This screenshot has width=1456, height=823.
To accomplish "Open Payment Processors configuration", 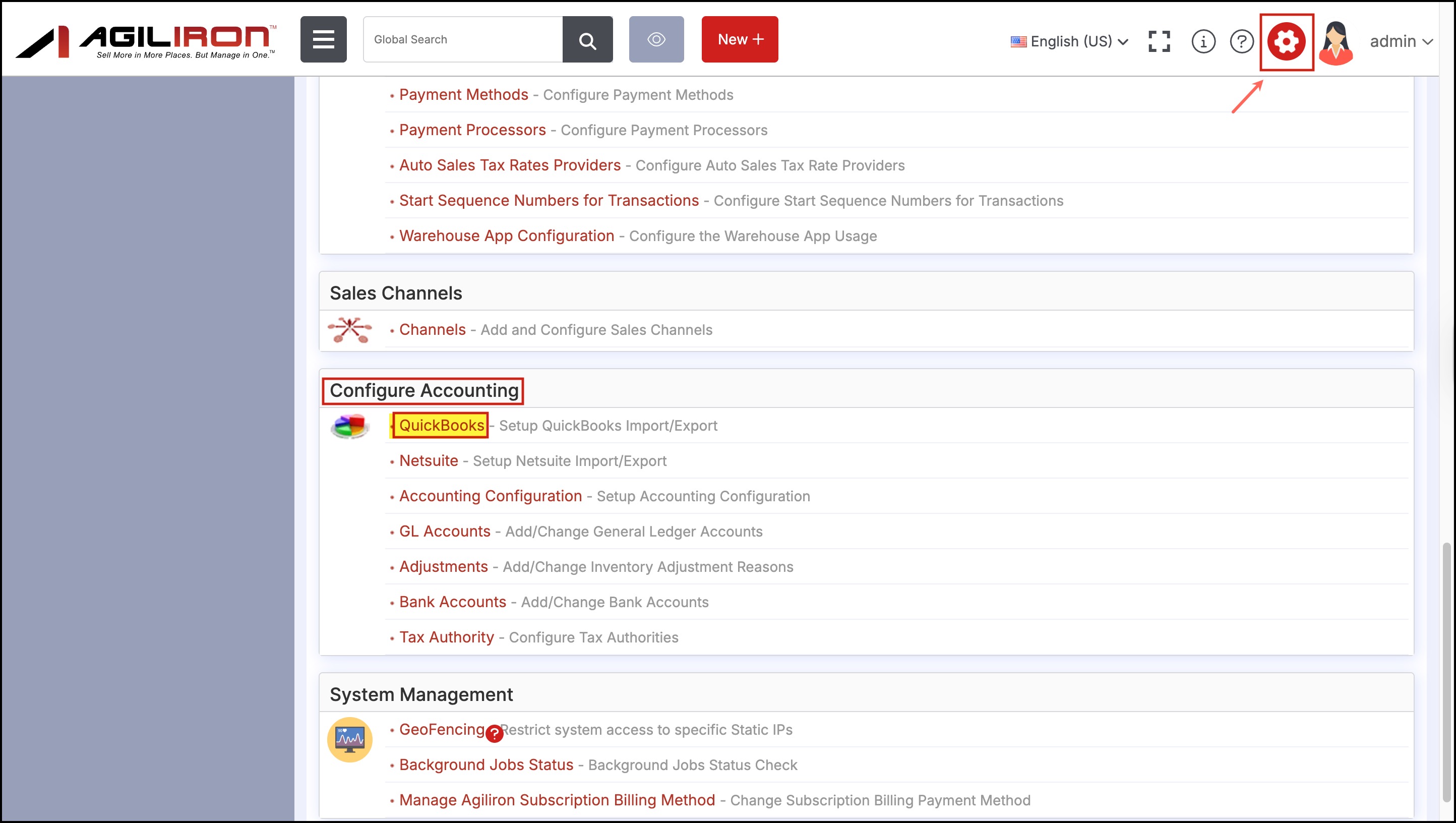I will click(472, 130).
